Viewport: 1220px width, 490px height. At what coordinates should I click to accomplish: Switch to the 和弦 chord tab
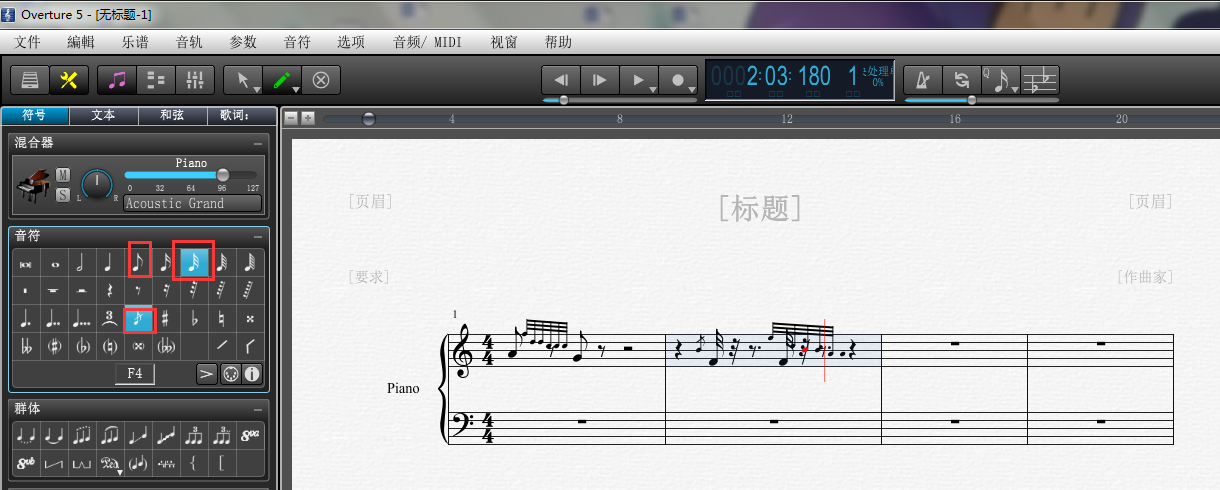pos(172,115)
